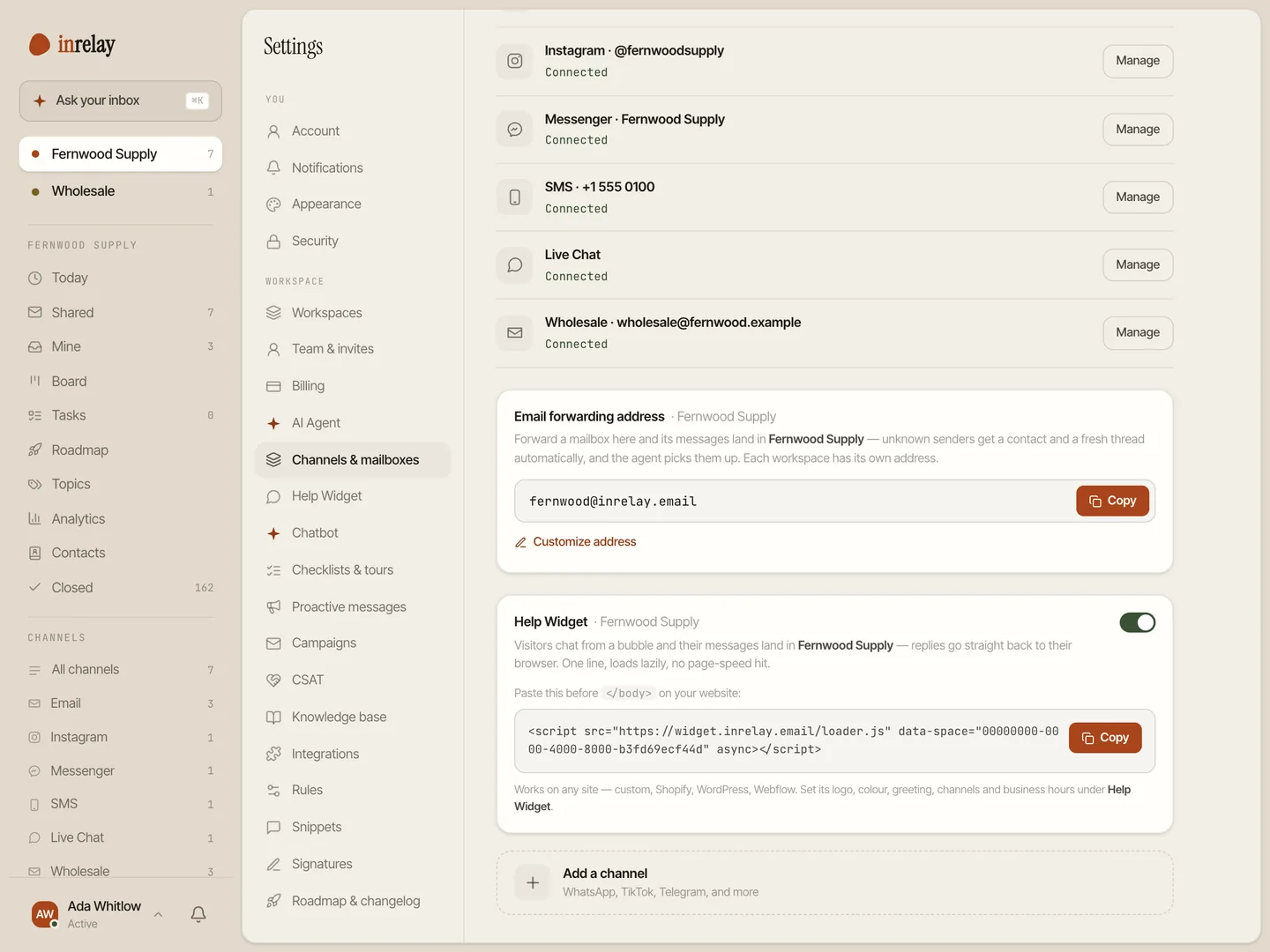The height and width of the screenshot is (952, 1270).
Task: Manage the Messenger Fernwood Supply channel
Action: tap(1138, 130)
